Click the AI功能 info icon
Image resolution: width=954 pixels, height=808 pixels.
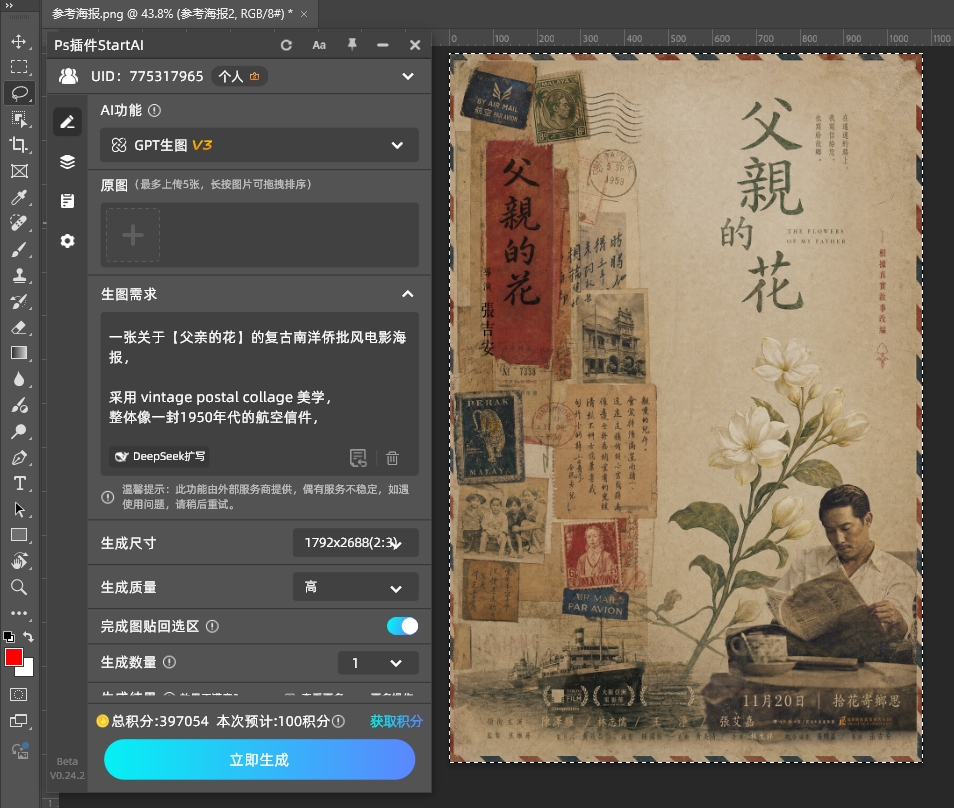point(155,111)
